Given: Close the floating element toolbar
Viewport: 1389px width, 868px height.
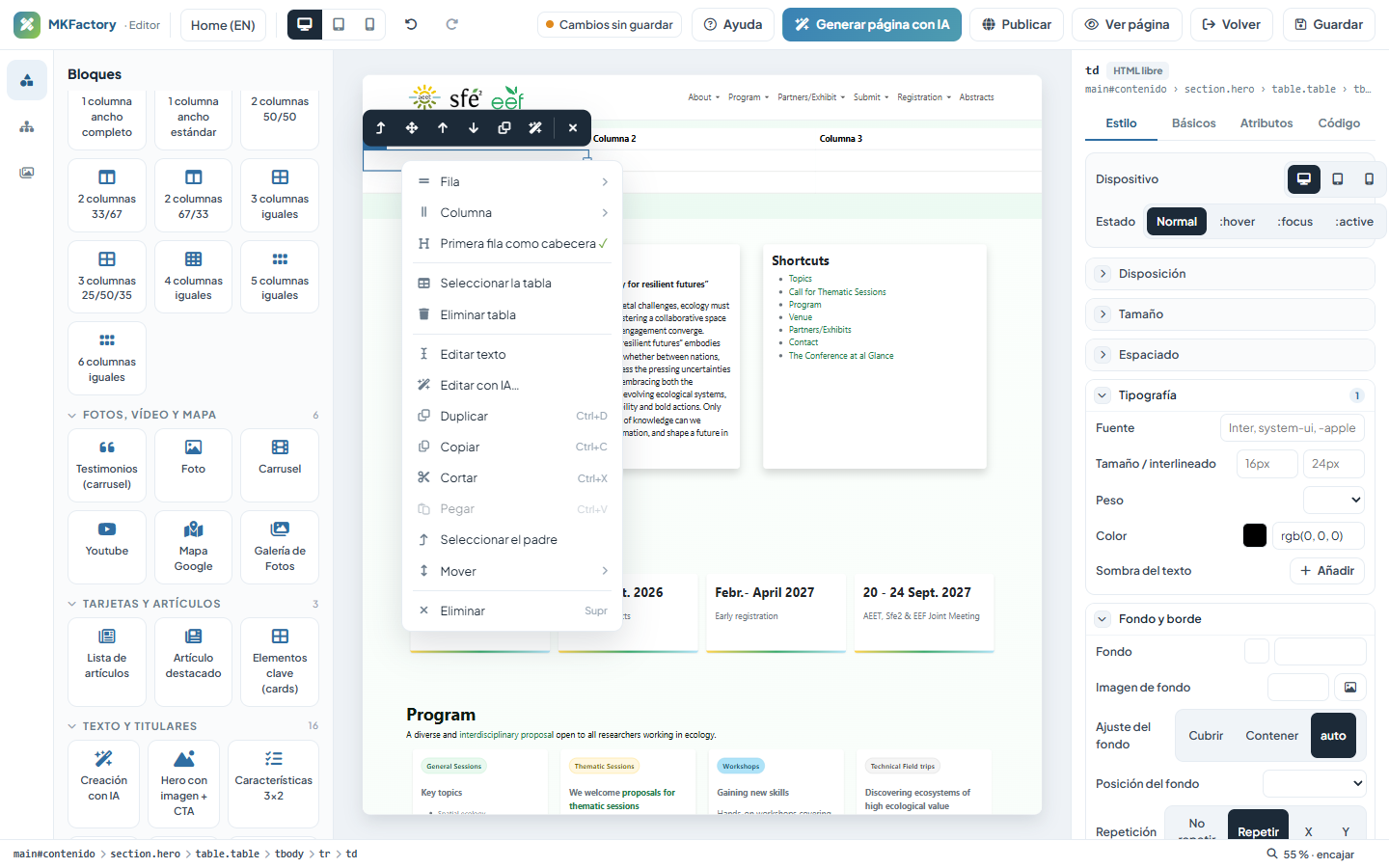Looking at the screenshot, I should tap(573, 127).
